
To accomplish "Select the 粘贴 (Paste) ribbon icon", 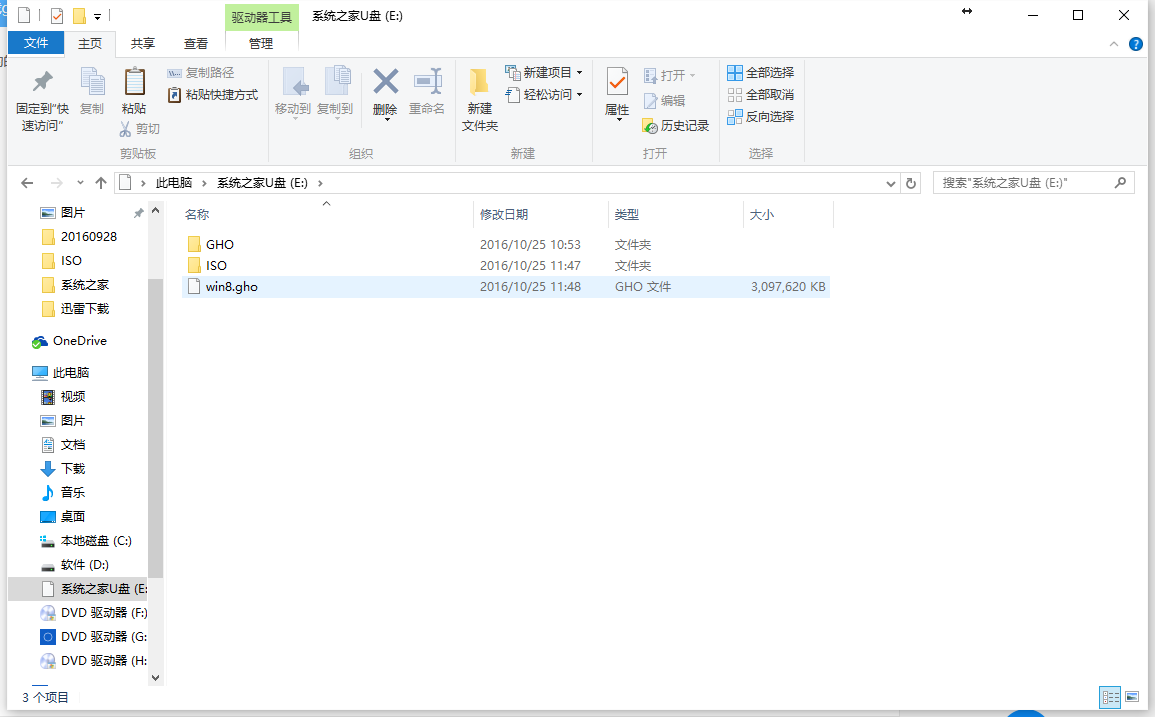I will (135, 96).
